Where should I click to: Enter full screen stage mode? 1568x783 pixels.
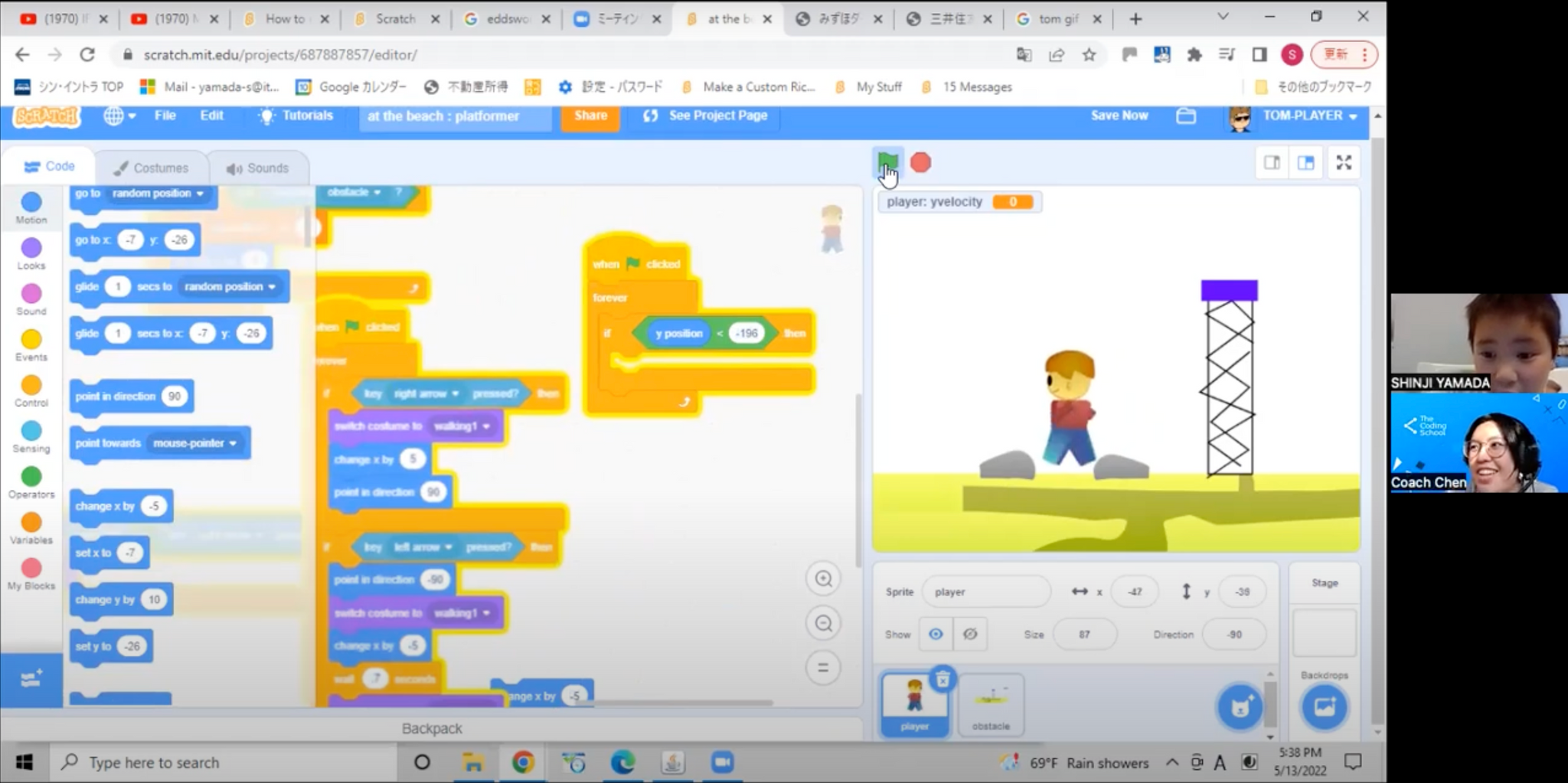[1344, 162]
